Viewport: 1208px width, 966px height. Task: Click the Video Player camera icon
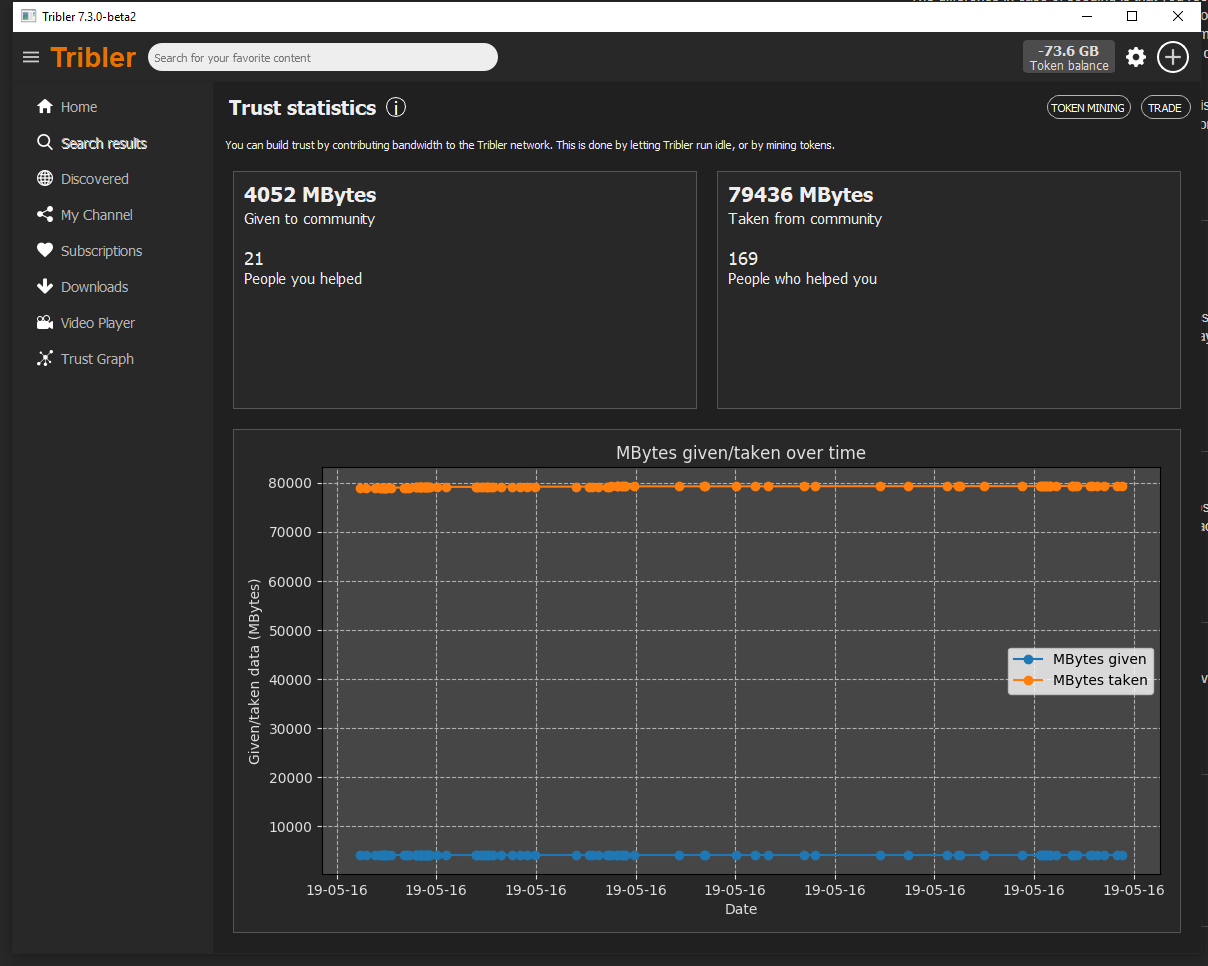[44, 323]
